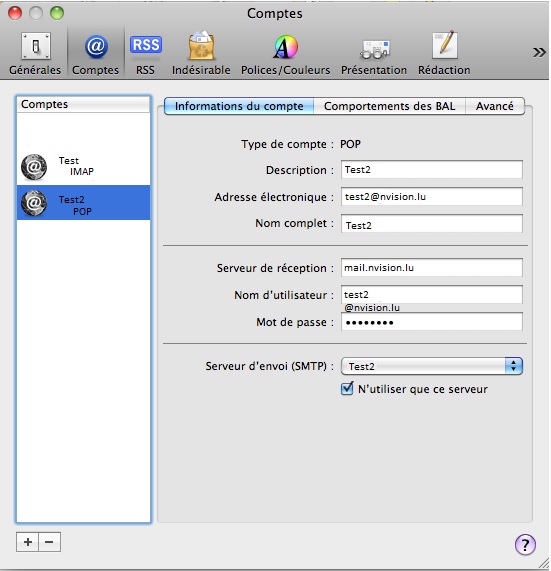
Task: Select the Test2 POP account
Action: pos(83,202)
